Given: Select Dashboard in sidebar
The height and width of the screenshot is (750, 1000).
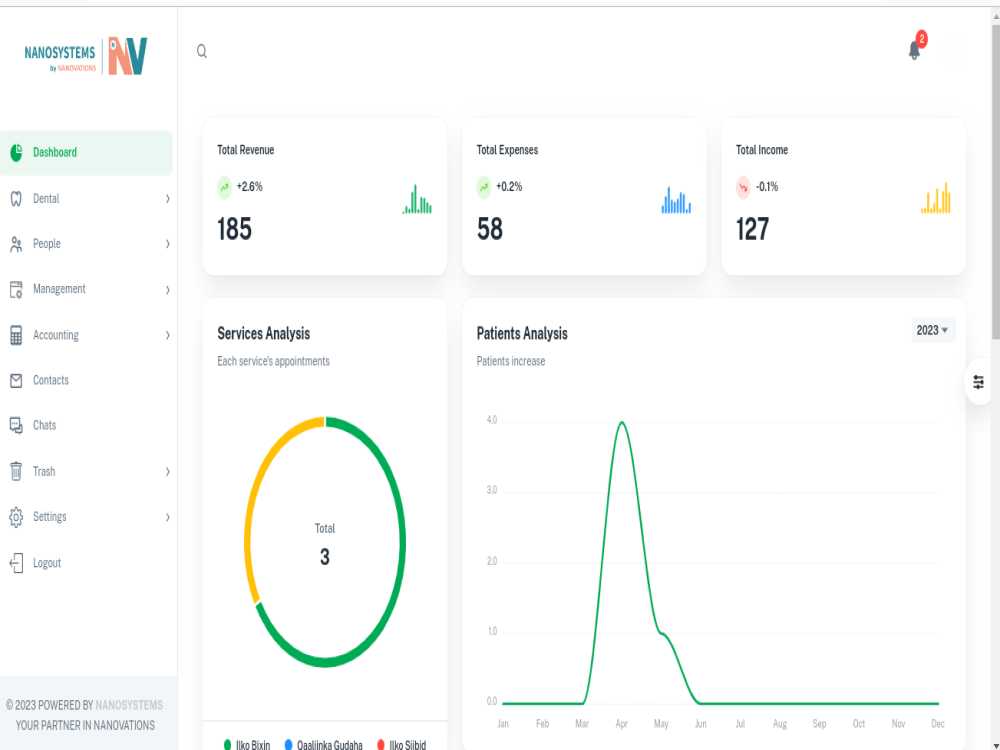Looking at the screenshot, I should pyautogui.click(x=86, y=152).
